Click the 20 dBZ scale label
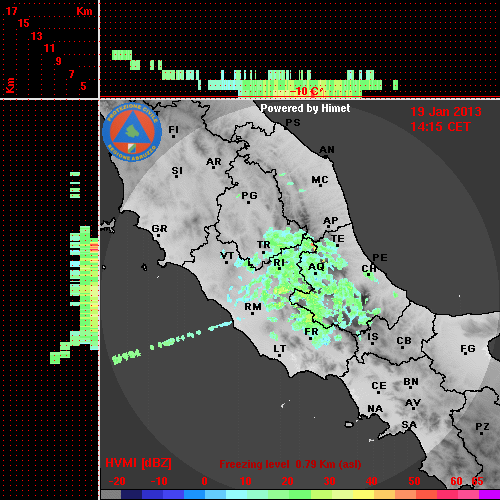Viewport: 500px width, 500px height. tap(288, 481)
